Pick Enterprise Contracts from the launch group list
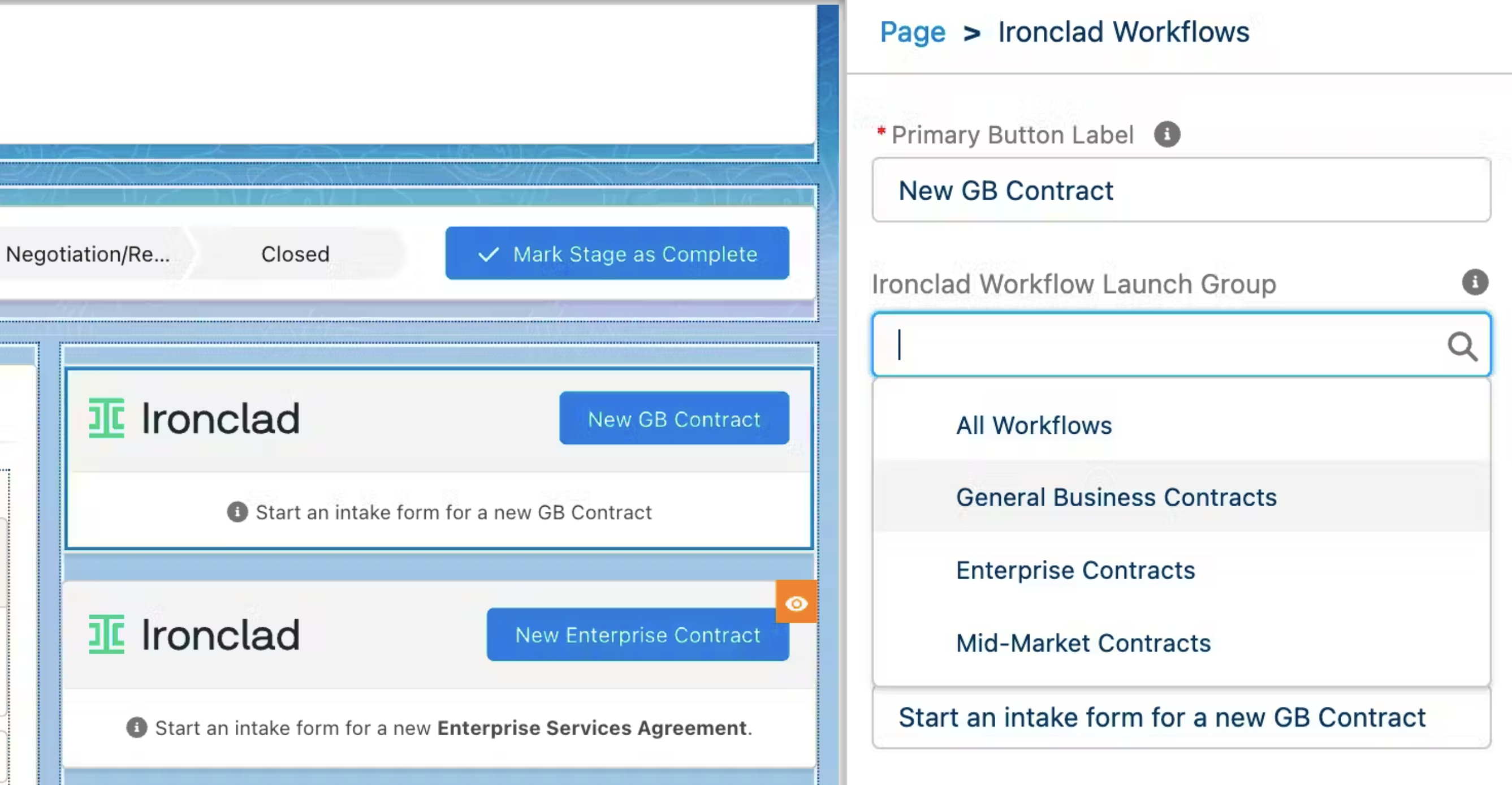1512x785 pixels. 1181,570
